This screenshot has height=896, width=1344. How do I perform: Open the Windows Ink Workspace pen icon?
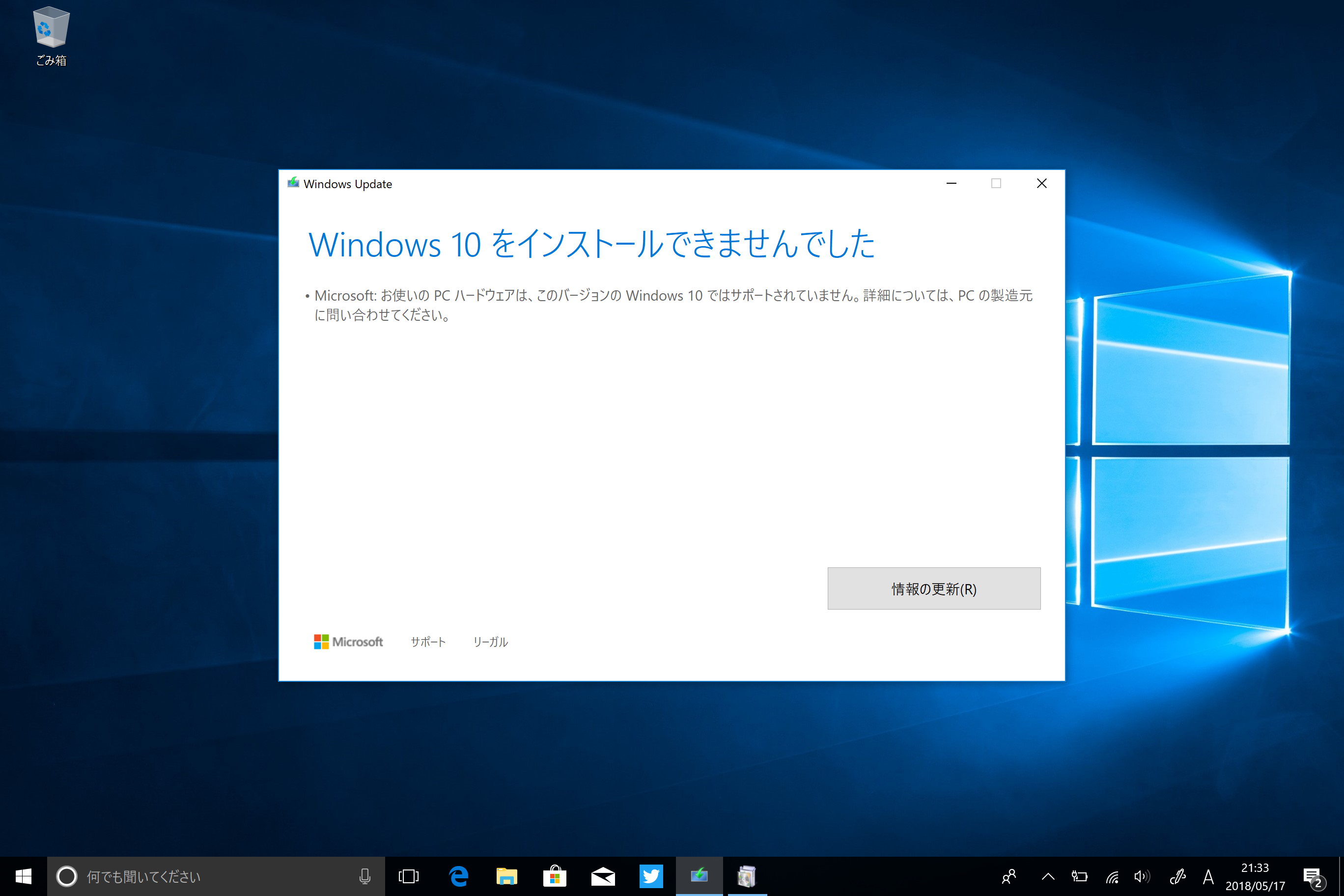point(1177,876)
